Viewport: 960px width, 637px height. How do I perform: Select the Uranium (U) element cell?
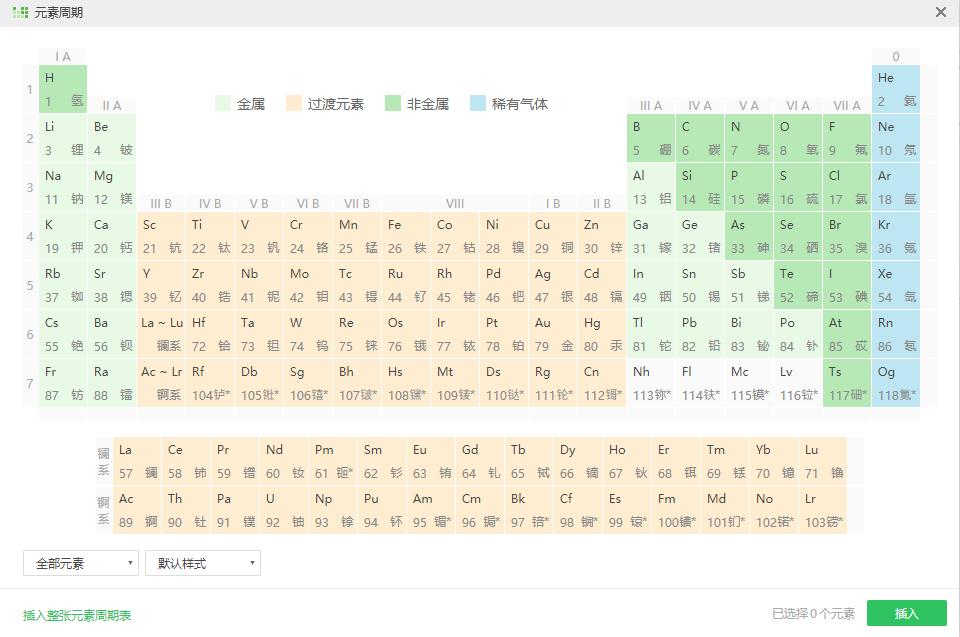tap(284, 509)
